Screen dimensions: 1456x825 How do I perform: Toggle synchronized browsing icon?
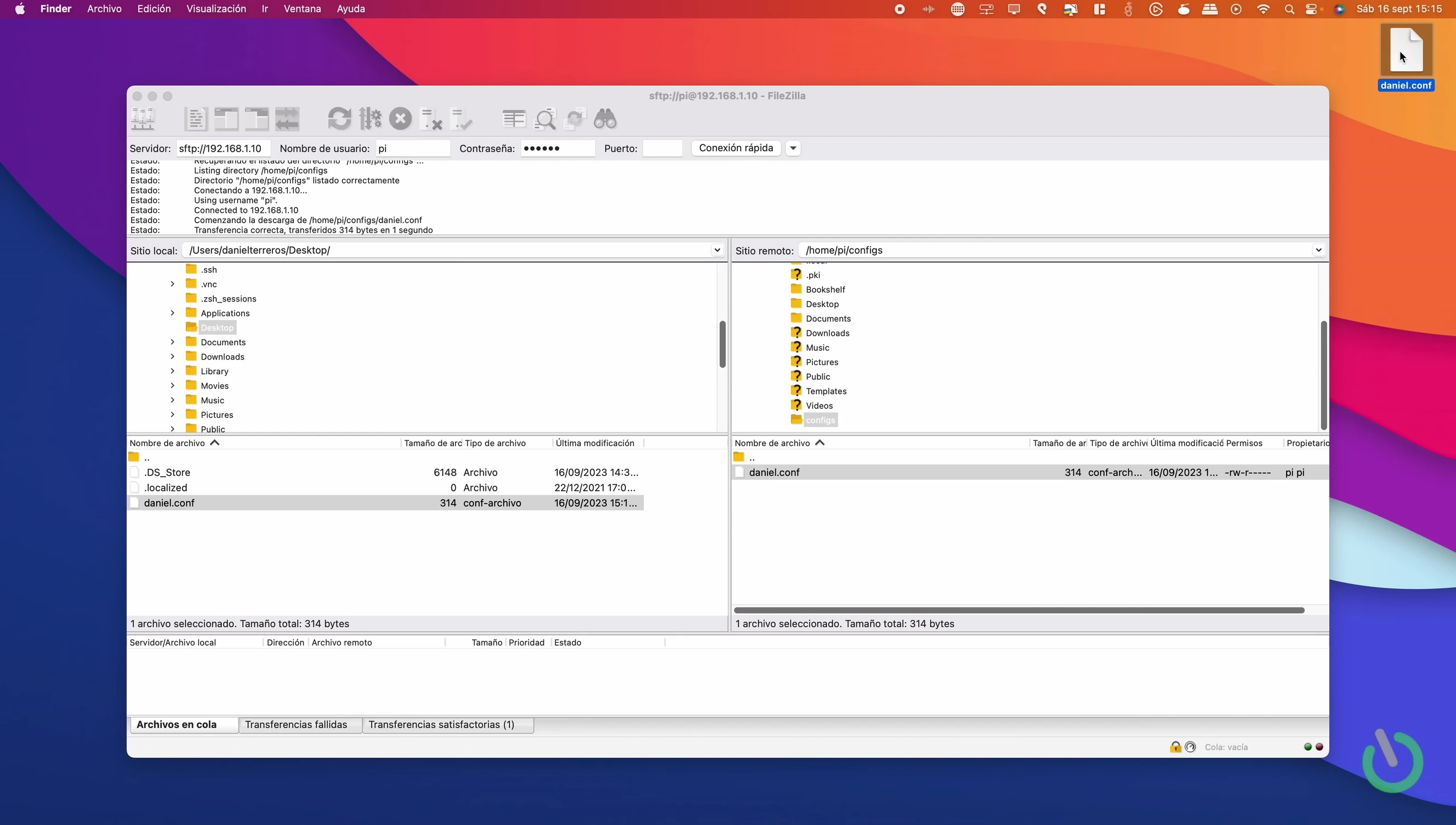(575, 119)
